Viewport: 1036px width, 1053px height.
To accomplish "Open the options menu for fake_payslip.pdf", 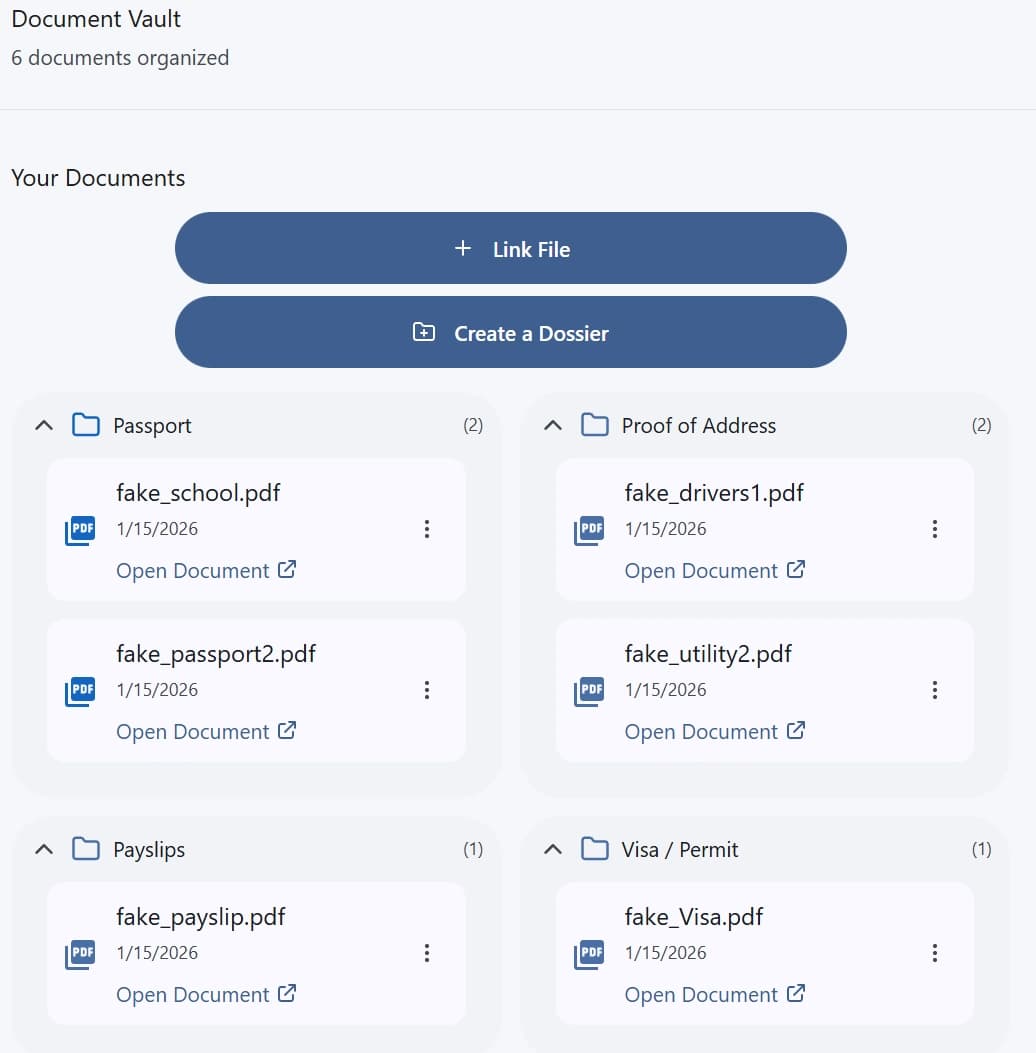I will click(x=427, y=953).
